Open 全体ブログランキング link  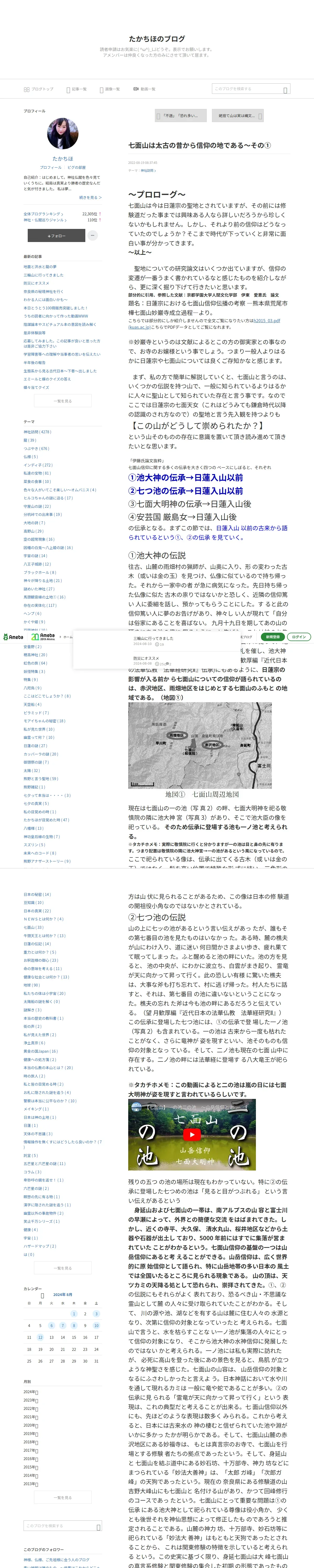tap(43, 214)
